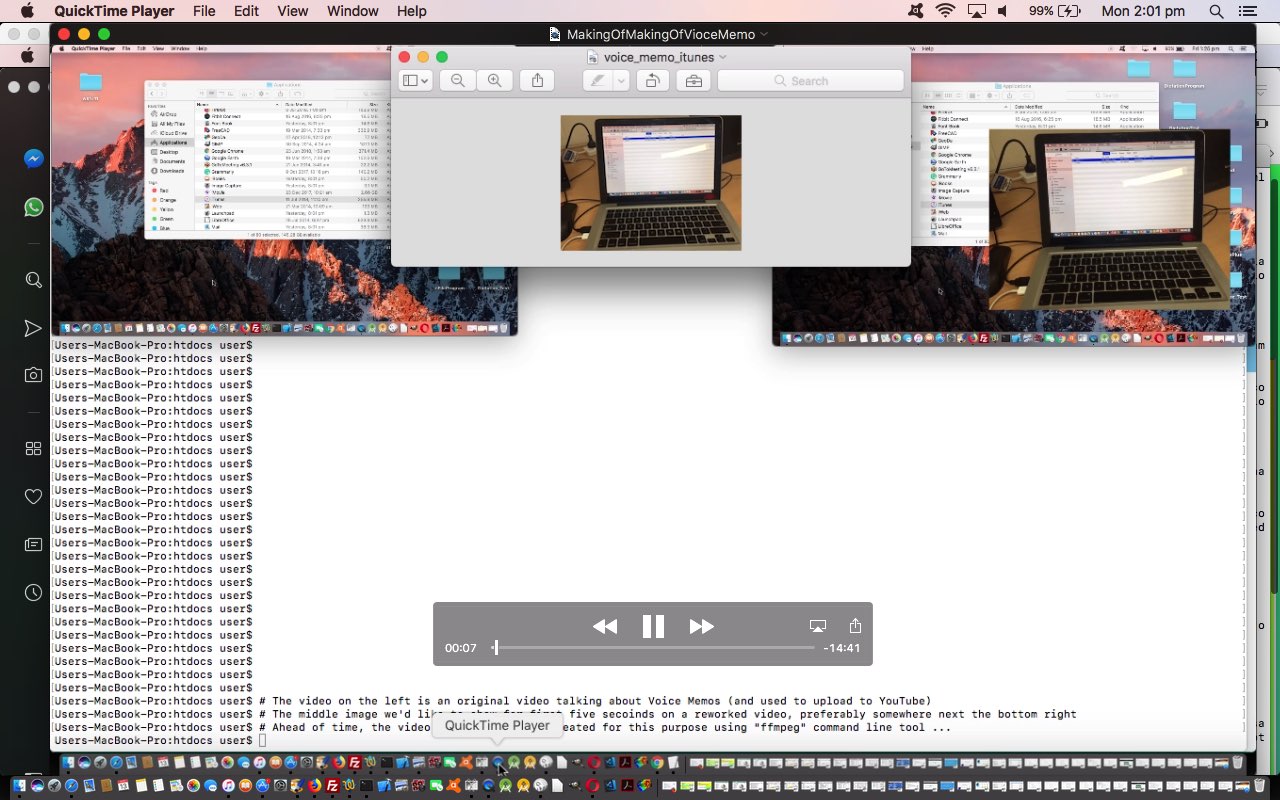
Task: Click Preview's zoom in button
Action: [x=494, y=81]
